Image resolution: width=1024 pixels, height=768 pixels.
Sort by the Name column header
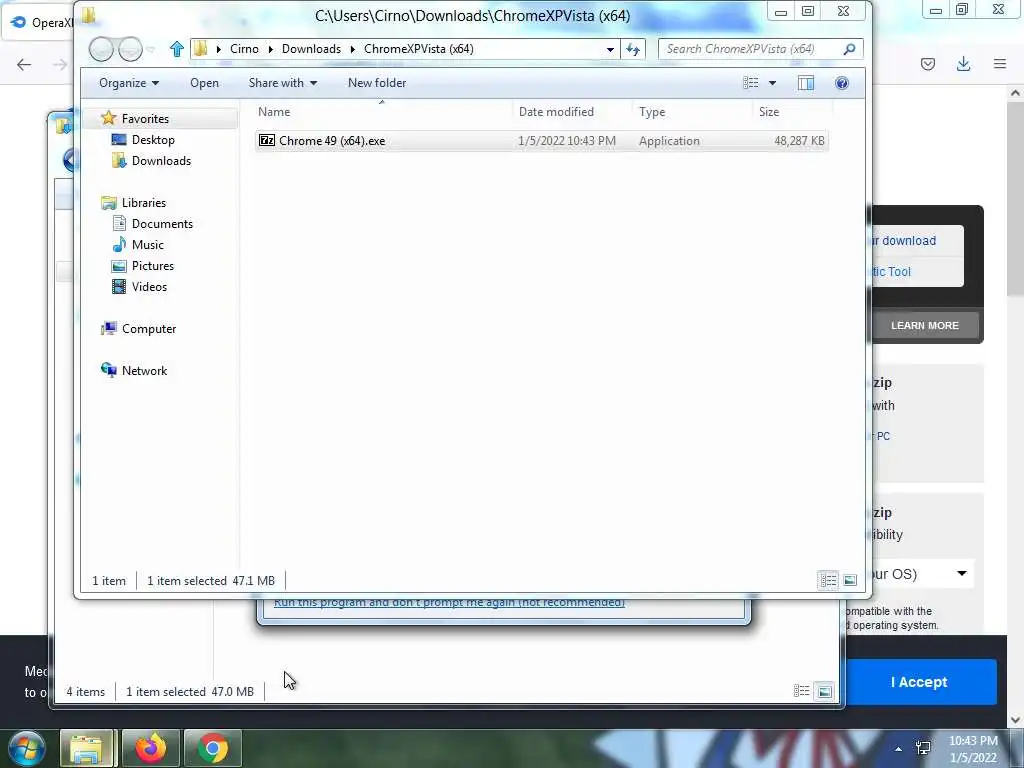click(382, 112)
